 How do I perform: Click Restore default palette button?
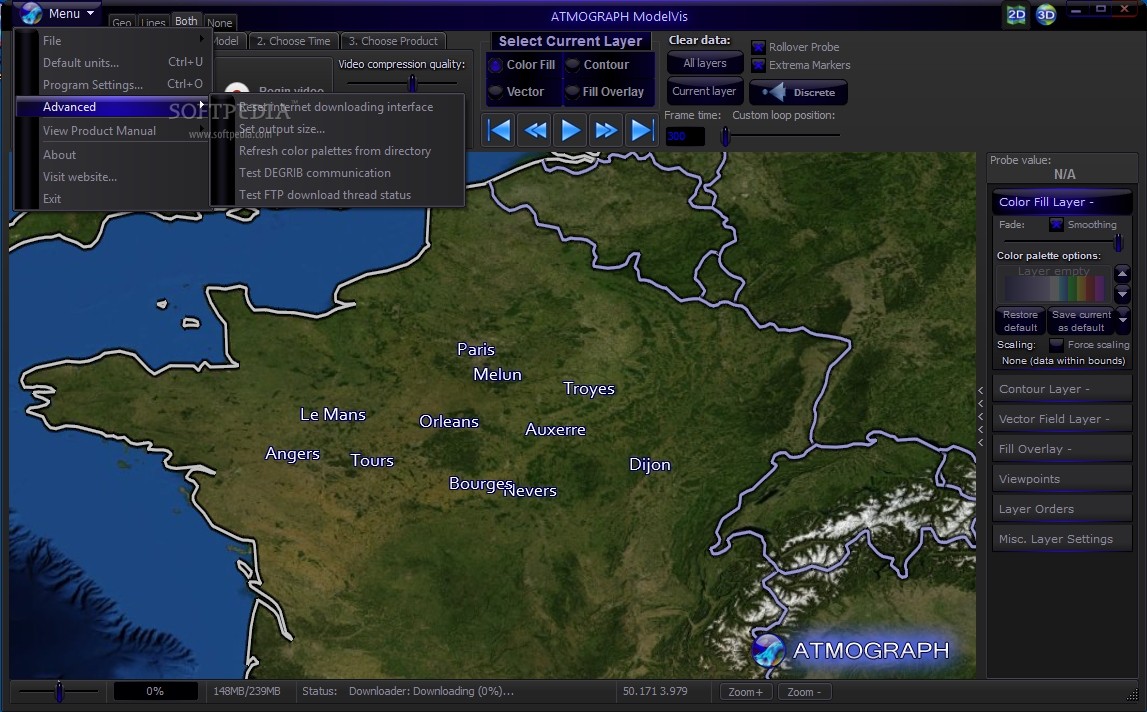(1020, 321)
